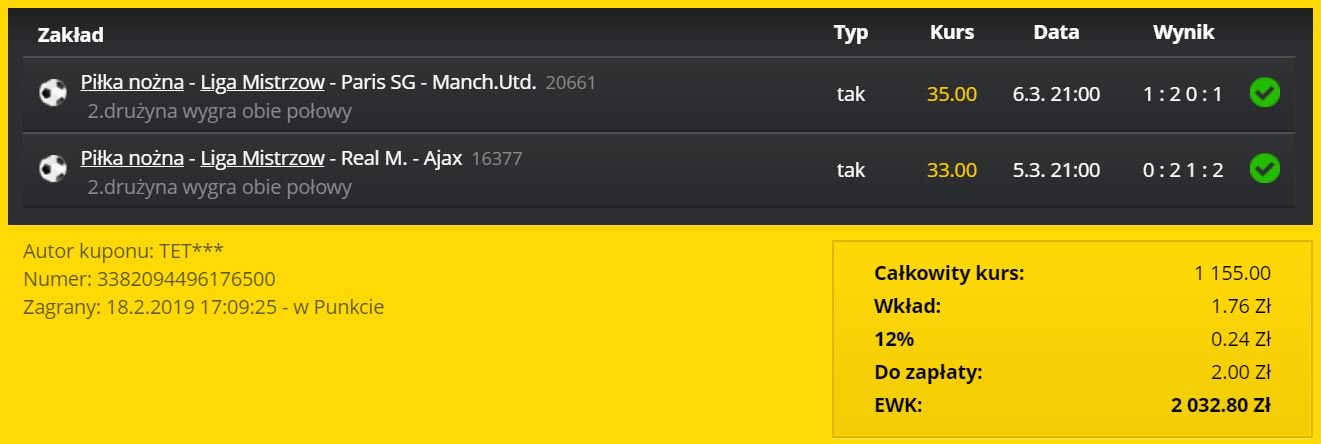
Task: Open the Piłka nożna link in first bet
Action: click(132, 82)
